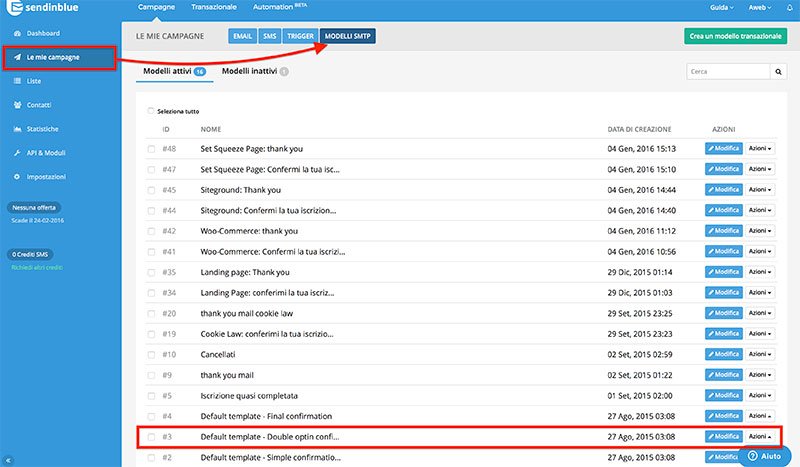Open Impostazioni settings
The width and height of the screenshot is (800, 467).
[x=46, y=177]
